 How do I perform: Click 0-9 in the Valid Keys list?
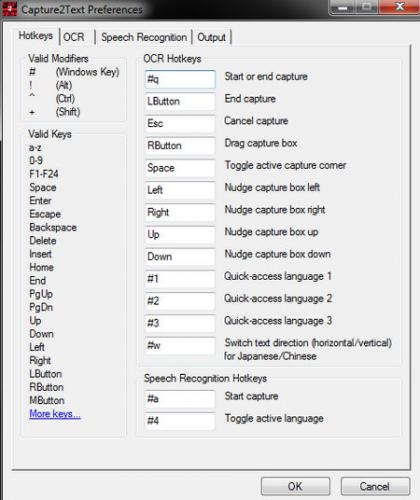click(36, 160)
